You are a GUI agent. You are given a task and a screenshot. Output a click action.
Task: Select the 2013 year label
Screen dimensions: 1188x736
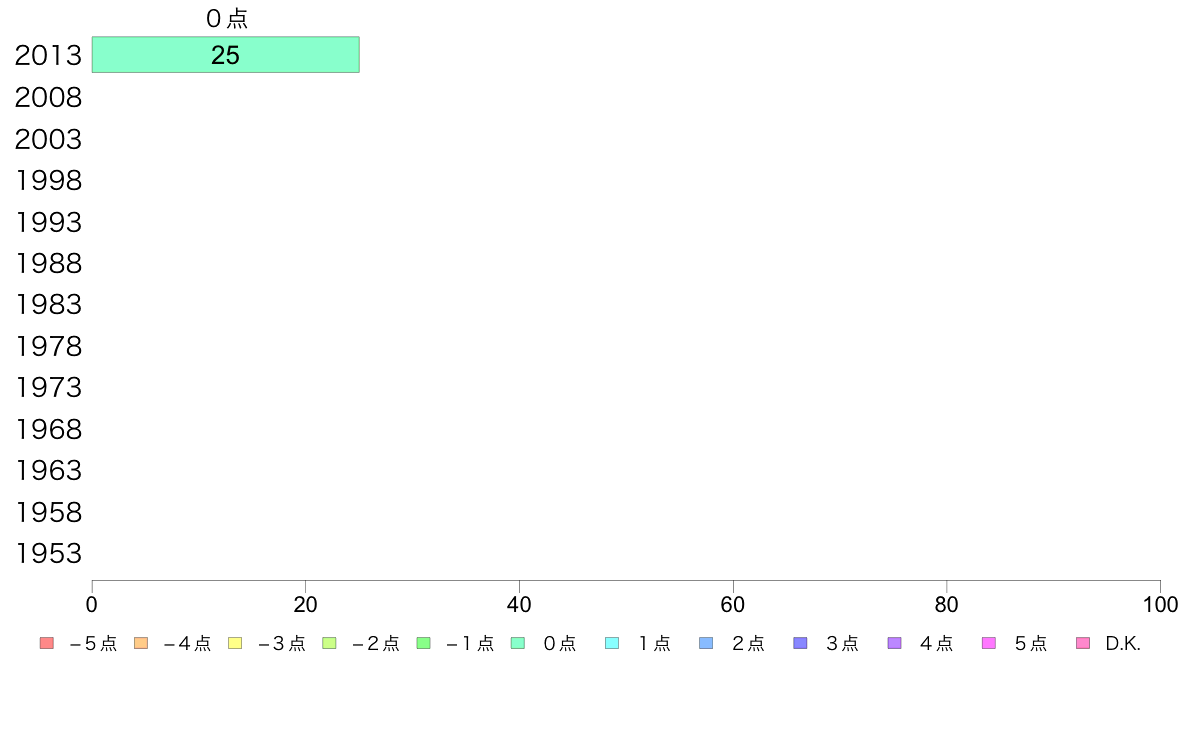point(48,55)
